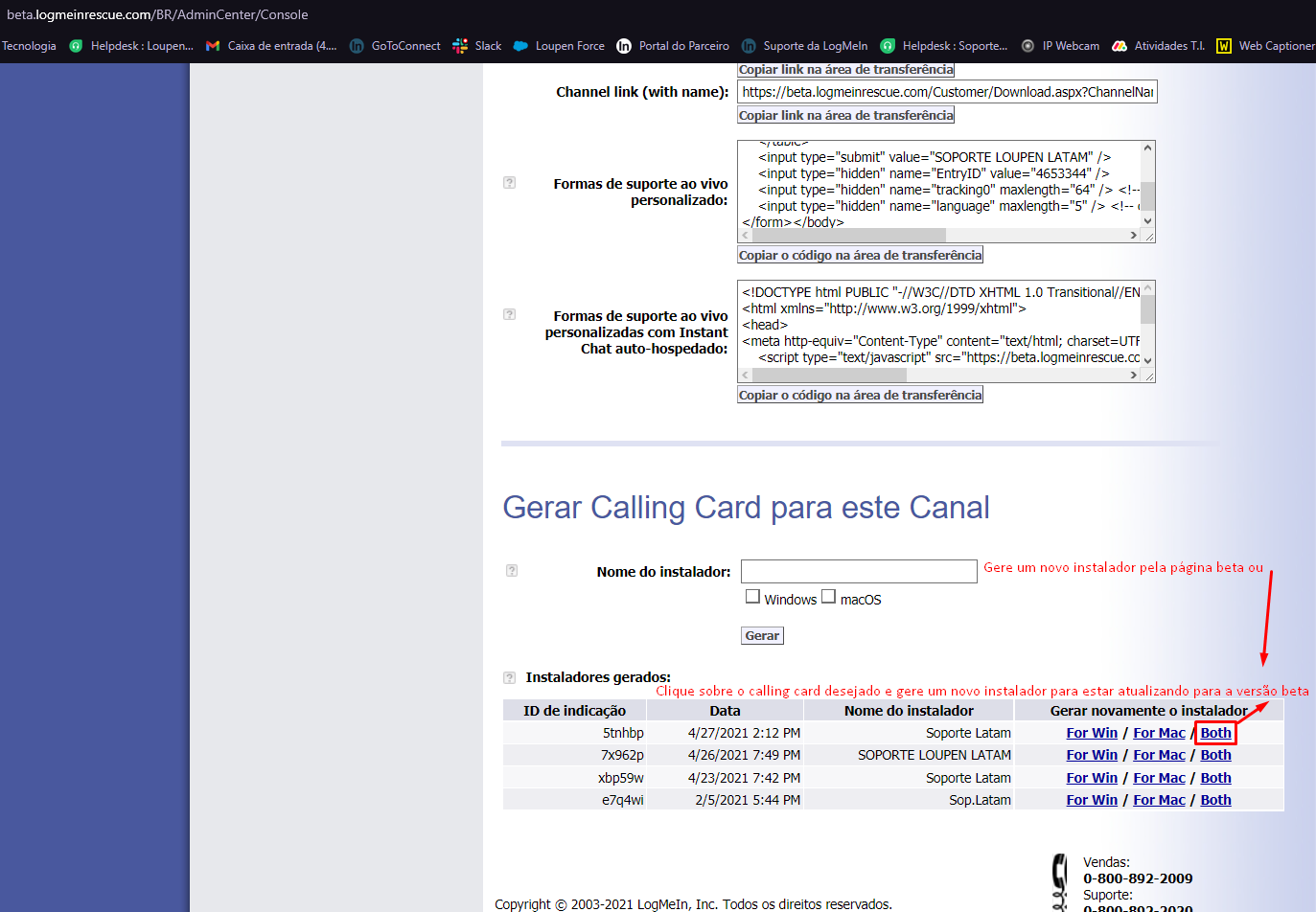Click the 7x962p referral ID cell
Screen dimensions: 1316x912
574,756
